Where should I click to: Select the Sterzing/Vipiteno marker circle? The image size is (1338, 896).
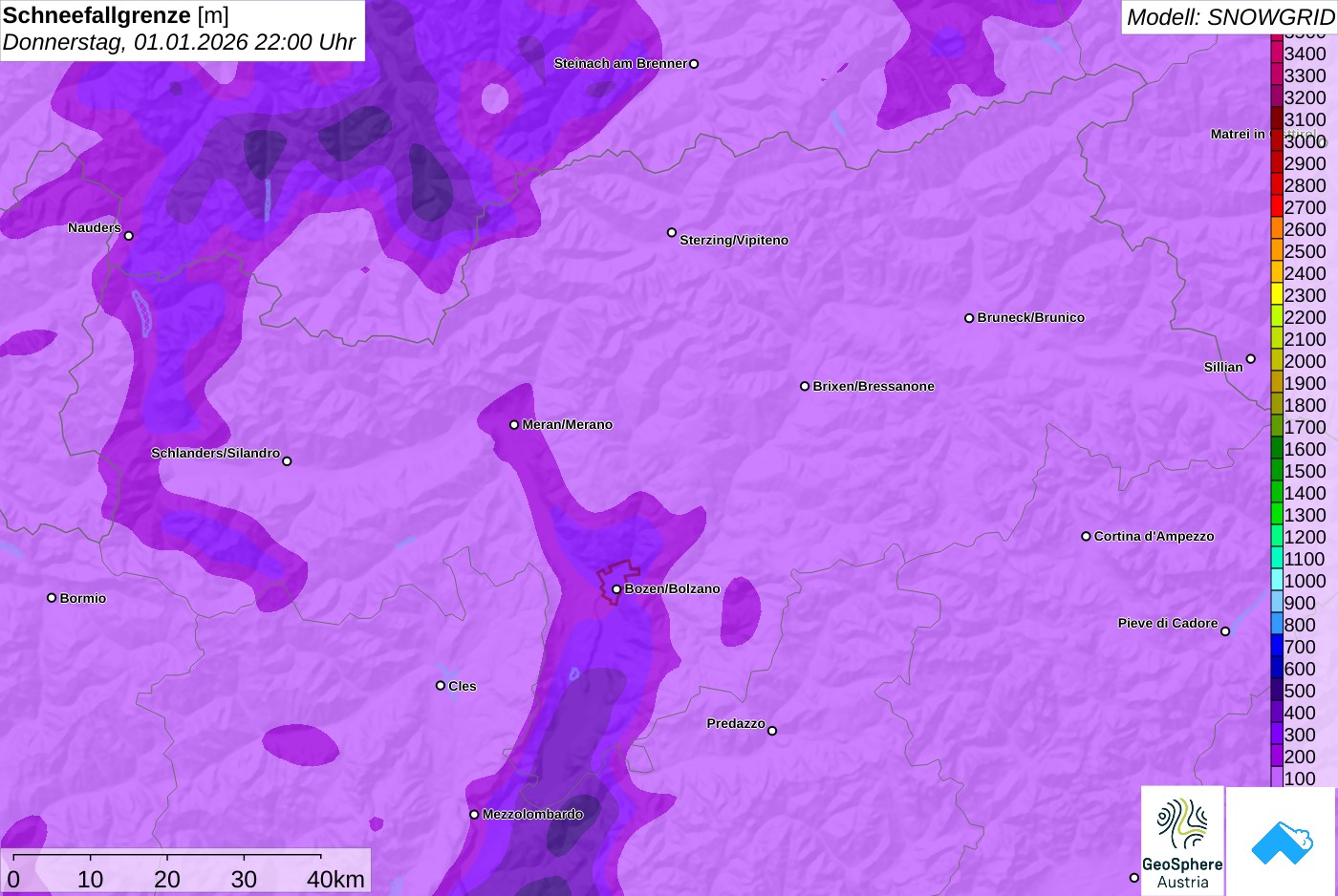[x=672, y=232]
